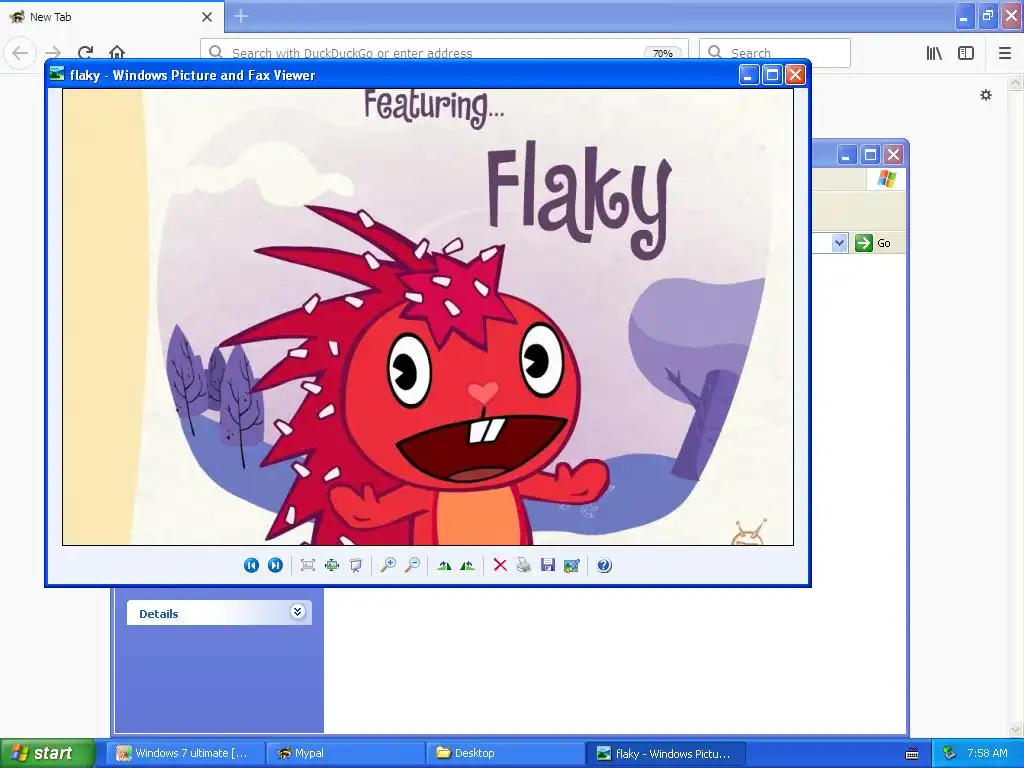Select the New Tab browser tab
The height and width of the screenshot is (768, 1024).
[112, 17]
